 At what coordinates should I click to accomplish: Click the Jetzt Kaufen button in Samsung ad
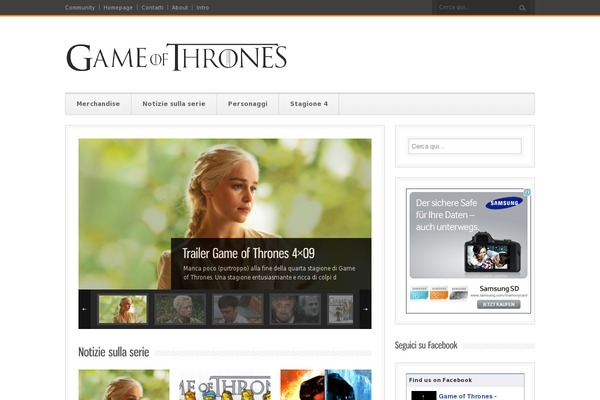499,304
